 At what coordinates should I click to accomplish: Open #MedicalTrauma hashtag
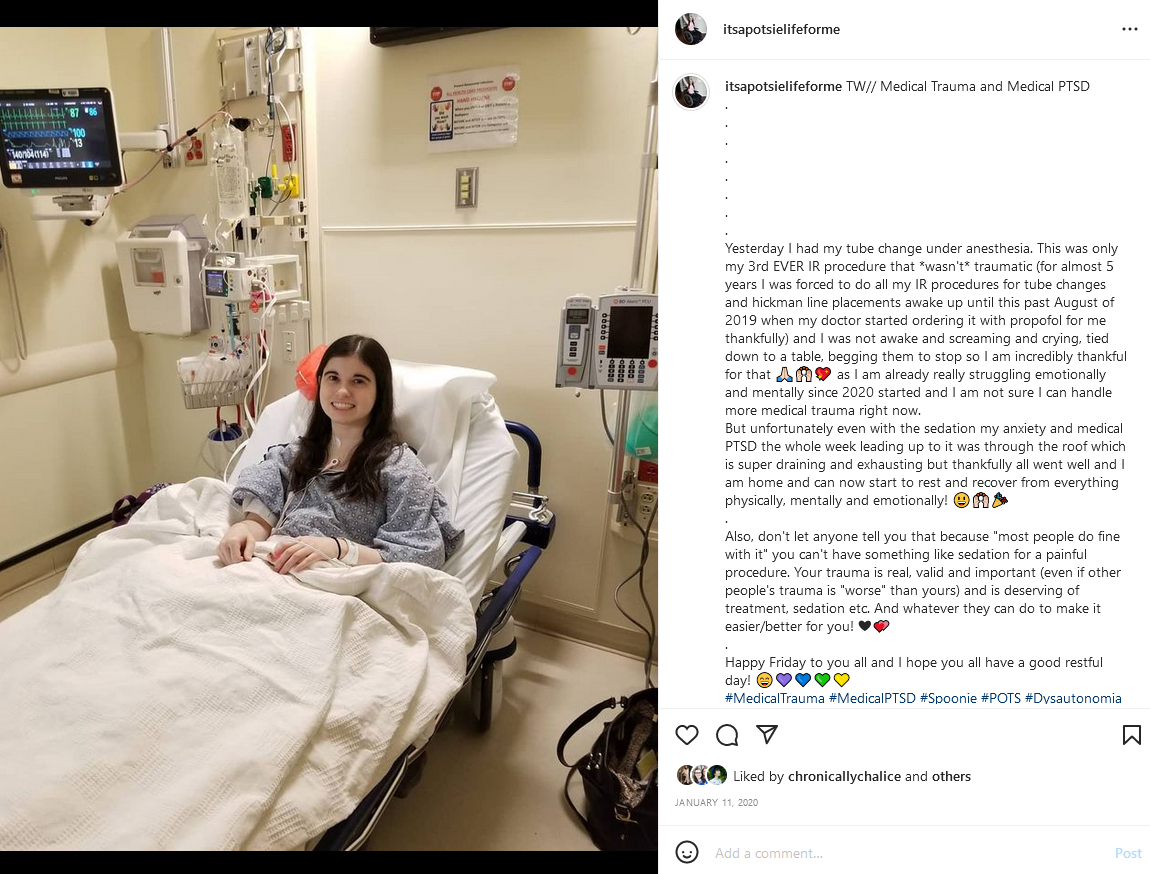[x=774, y=698]
